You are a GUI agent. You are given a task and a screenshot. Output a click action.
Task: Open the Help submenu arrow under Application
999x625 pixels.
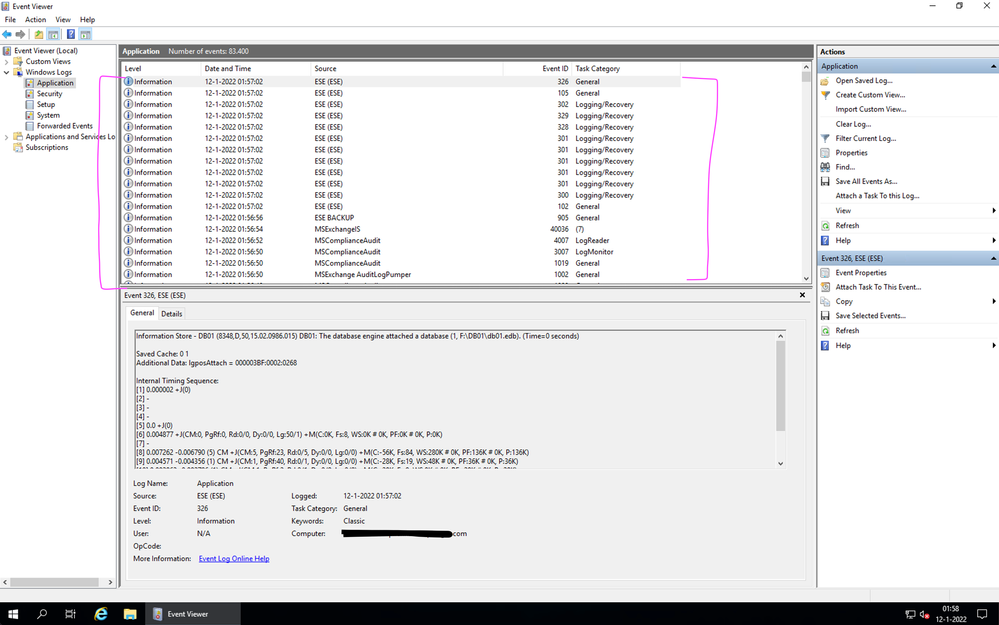[x=994, y=240]
